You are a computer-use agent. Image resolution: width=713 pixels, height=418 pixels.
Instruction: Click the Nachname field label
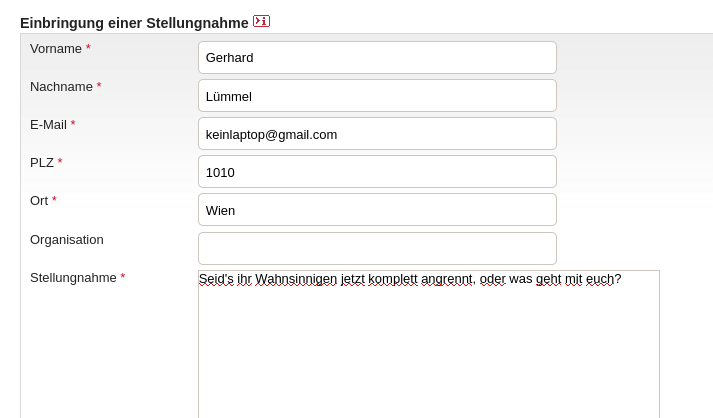tap(61, 87)
